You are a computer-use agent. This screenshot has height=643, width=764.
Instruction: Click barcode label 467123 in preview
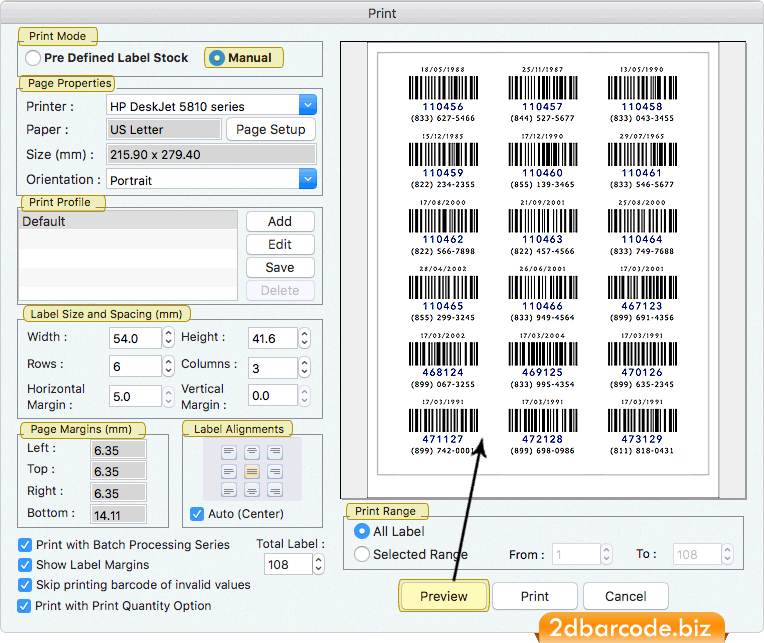642,294
